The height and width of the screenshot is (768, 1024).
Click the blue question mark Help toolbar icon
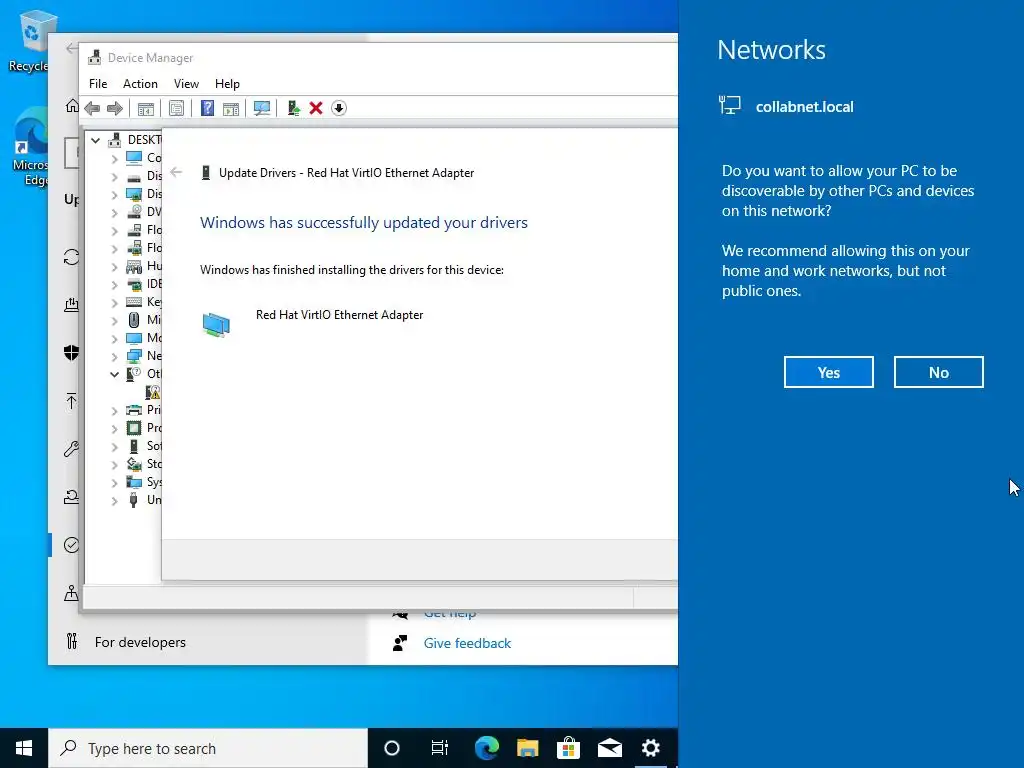click(207, 108)
